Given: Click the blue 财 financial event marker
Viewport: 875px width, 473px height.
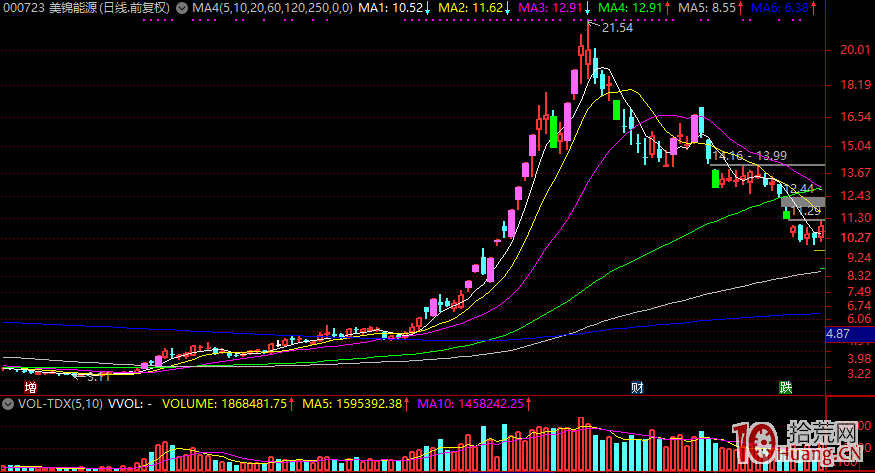Looking at the screenshot, I should pos(637,388).
